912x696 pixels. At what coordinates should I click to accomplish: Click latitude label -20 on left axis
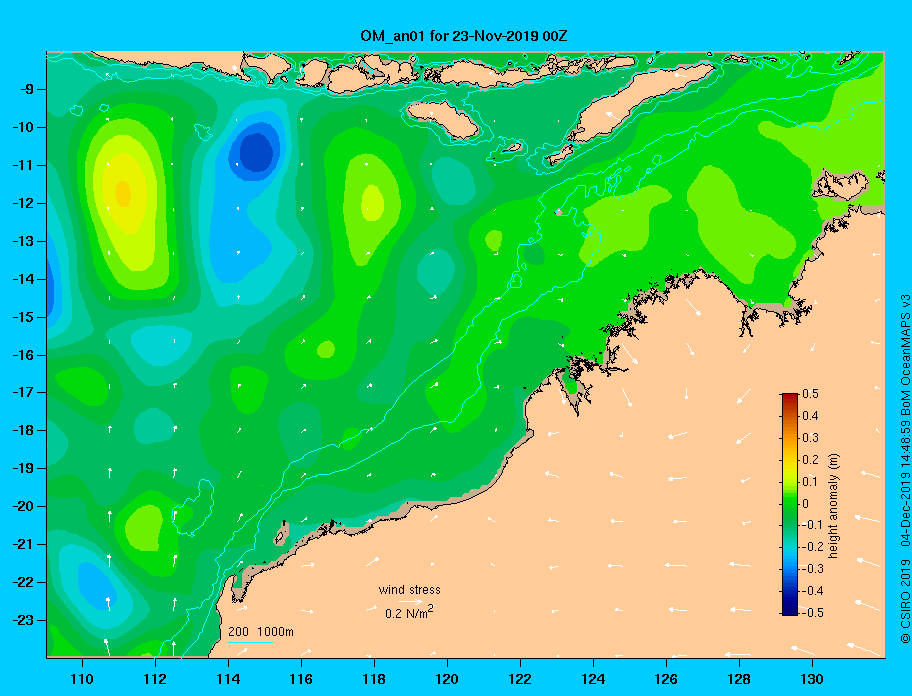23,506
